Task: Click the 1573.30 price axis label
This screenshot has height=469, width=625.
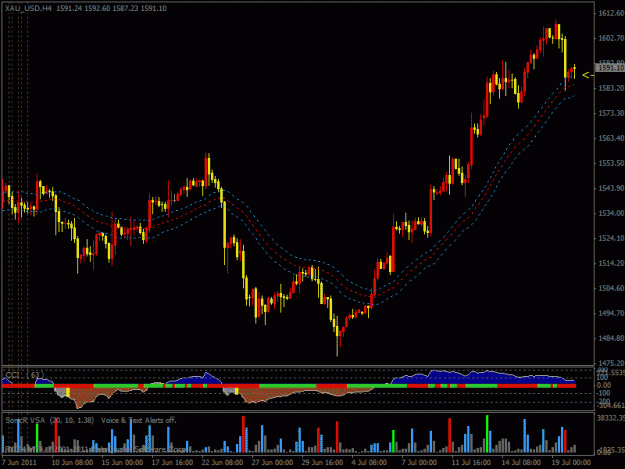Action: [611, 113]
